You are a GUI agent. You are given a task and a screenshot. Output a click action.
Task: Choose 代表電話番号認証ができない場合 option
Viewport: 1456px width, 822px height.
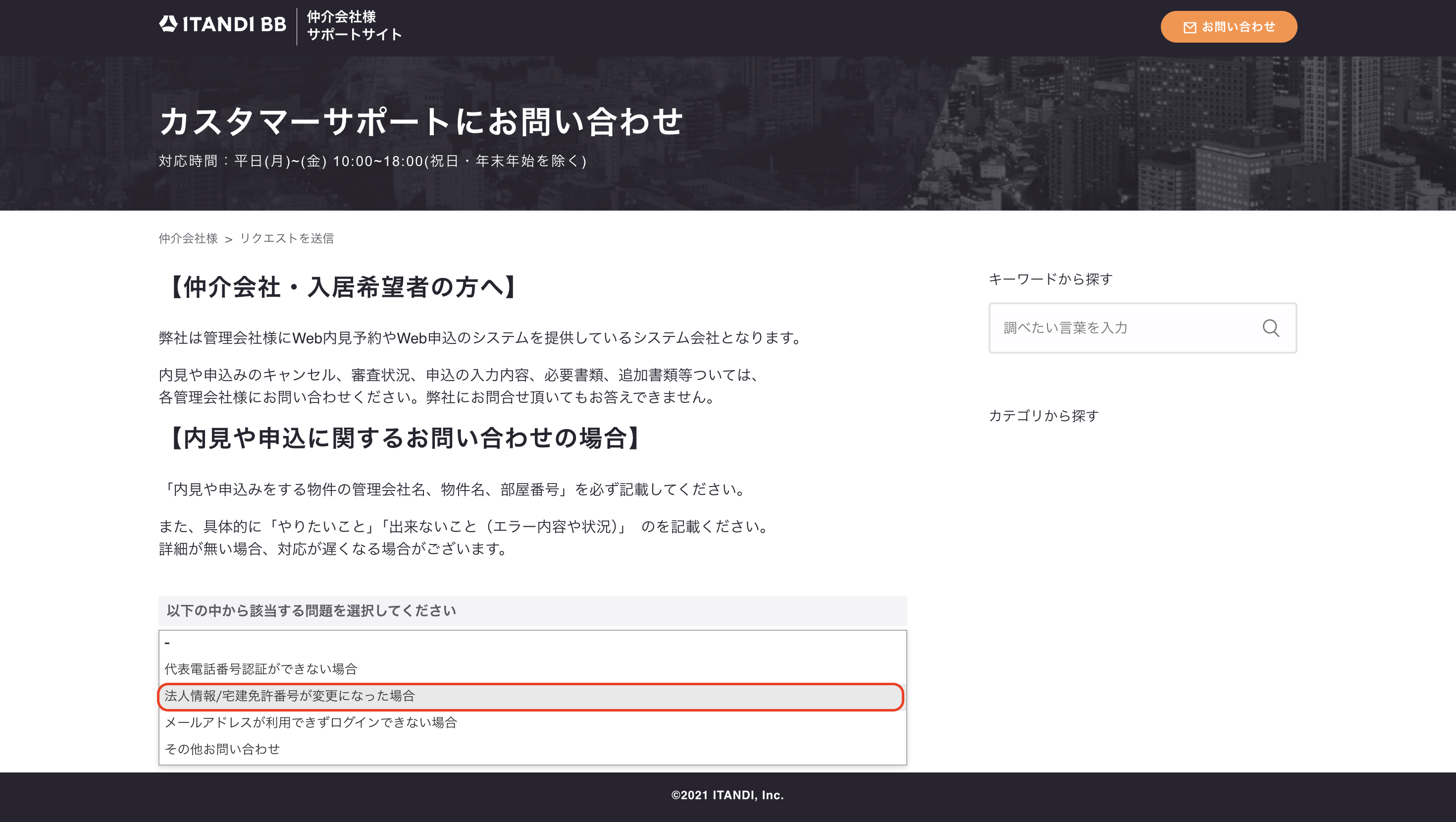point(532,669)
